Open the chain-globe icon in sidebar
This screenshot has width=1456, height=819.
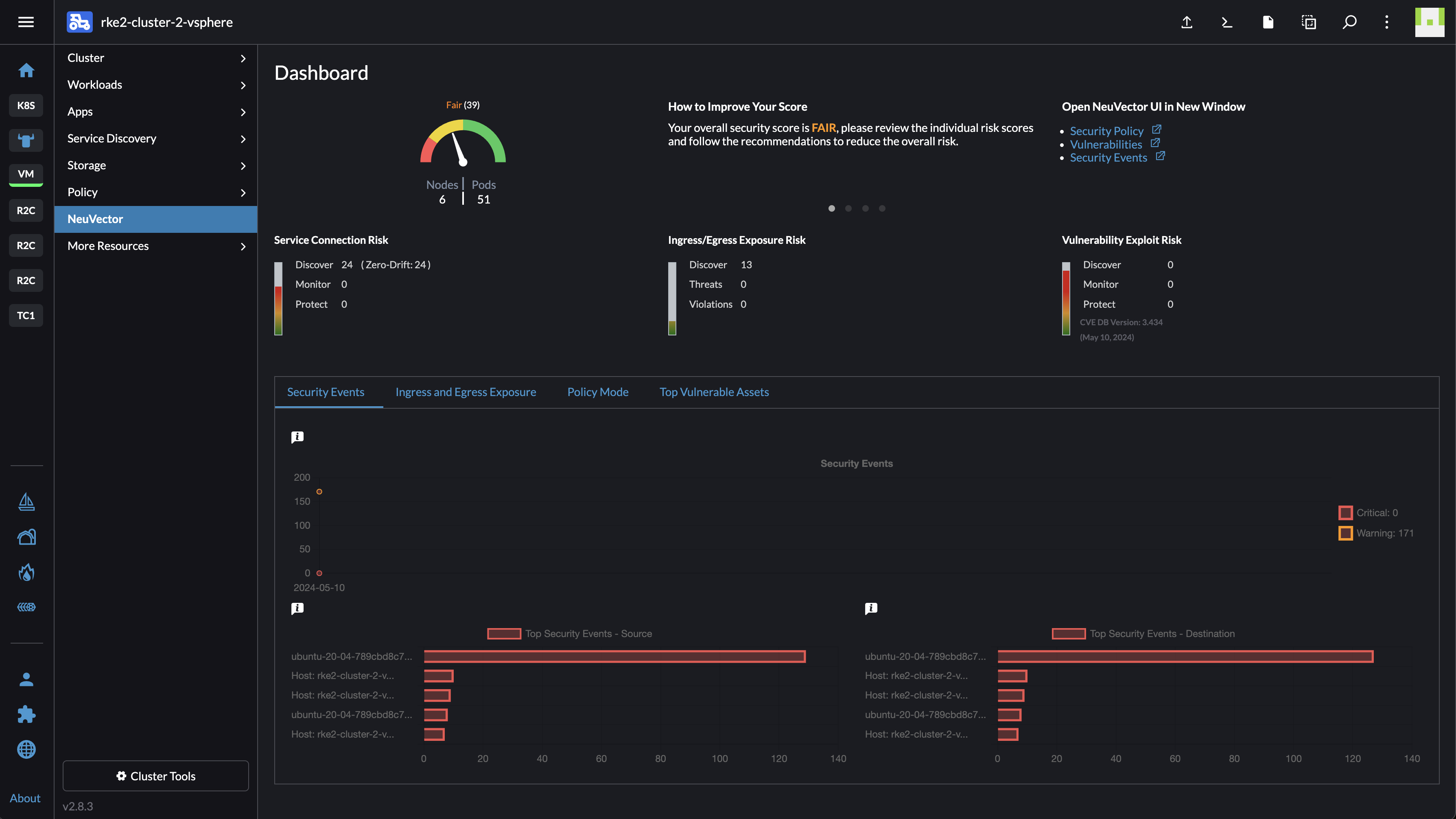tap(26, 607)
